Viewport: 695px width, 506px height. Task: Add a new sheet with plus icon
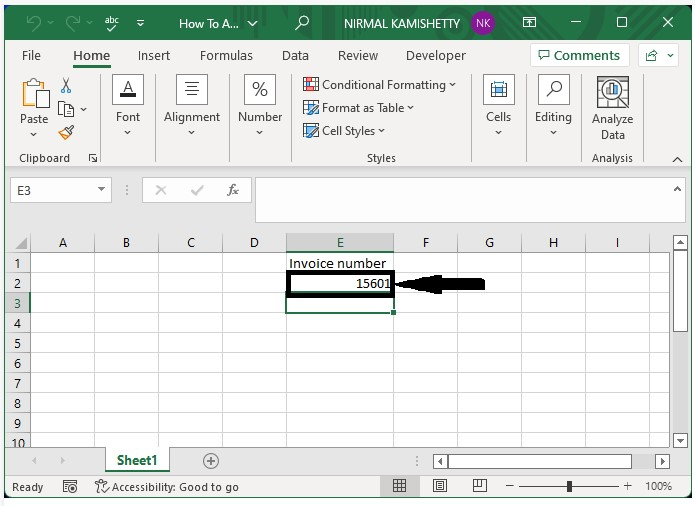point(211,461)
